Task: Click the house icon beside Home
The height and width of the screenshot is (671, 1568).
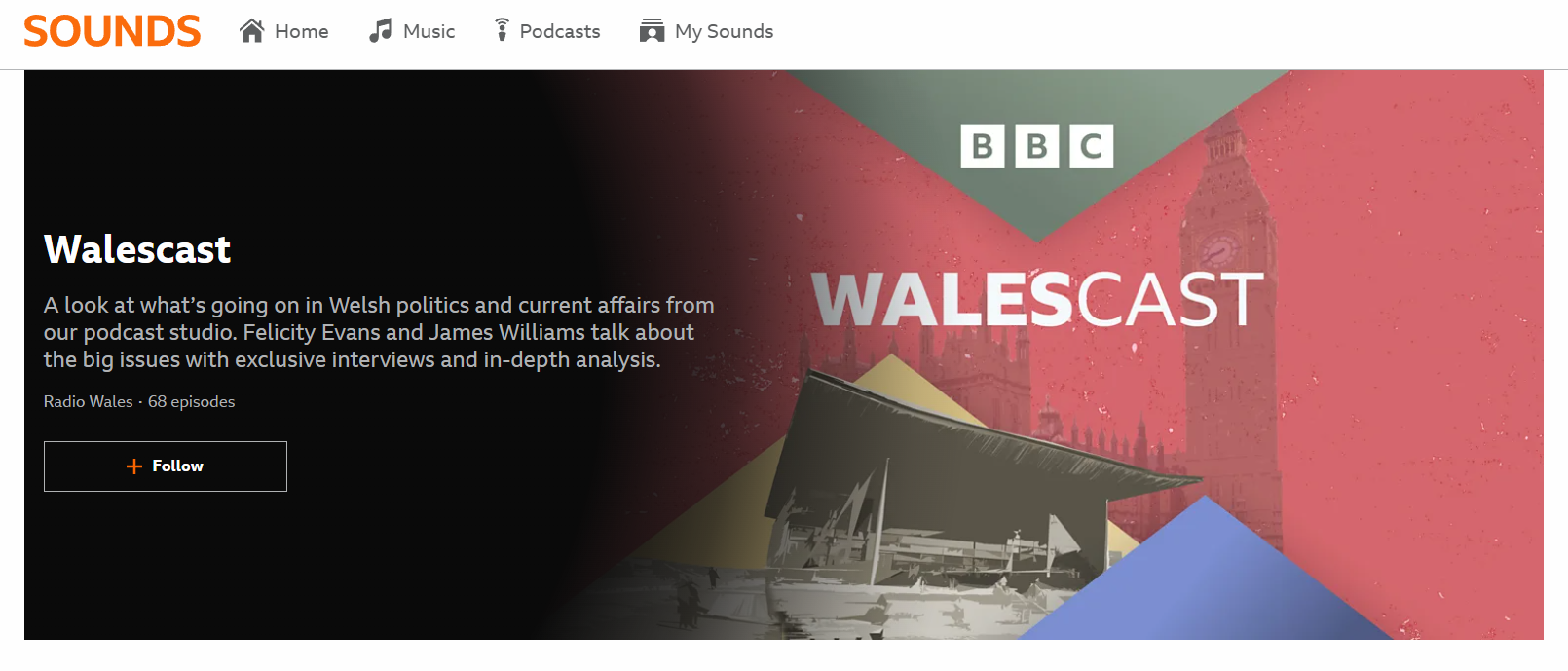Action: (x=252, y=31)
